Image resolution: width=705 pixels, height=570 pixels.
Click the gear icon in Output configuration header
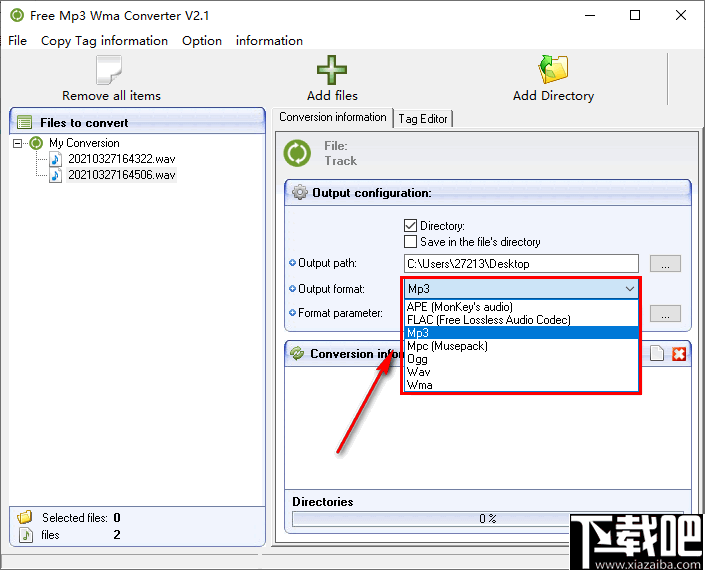point(299,192)
